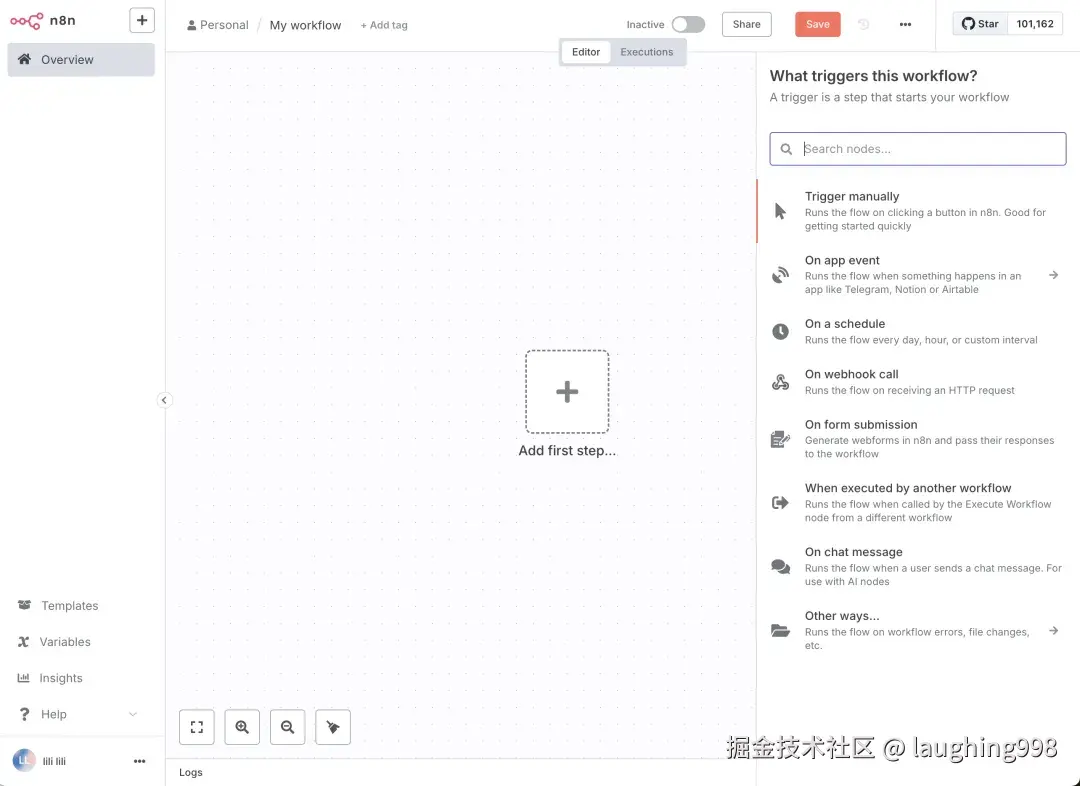Select the tidy up broom icon
The width and height of the screenshot is (1080, 786).
333,727
